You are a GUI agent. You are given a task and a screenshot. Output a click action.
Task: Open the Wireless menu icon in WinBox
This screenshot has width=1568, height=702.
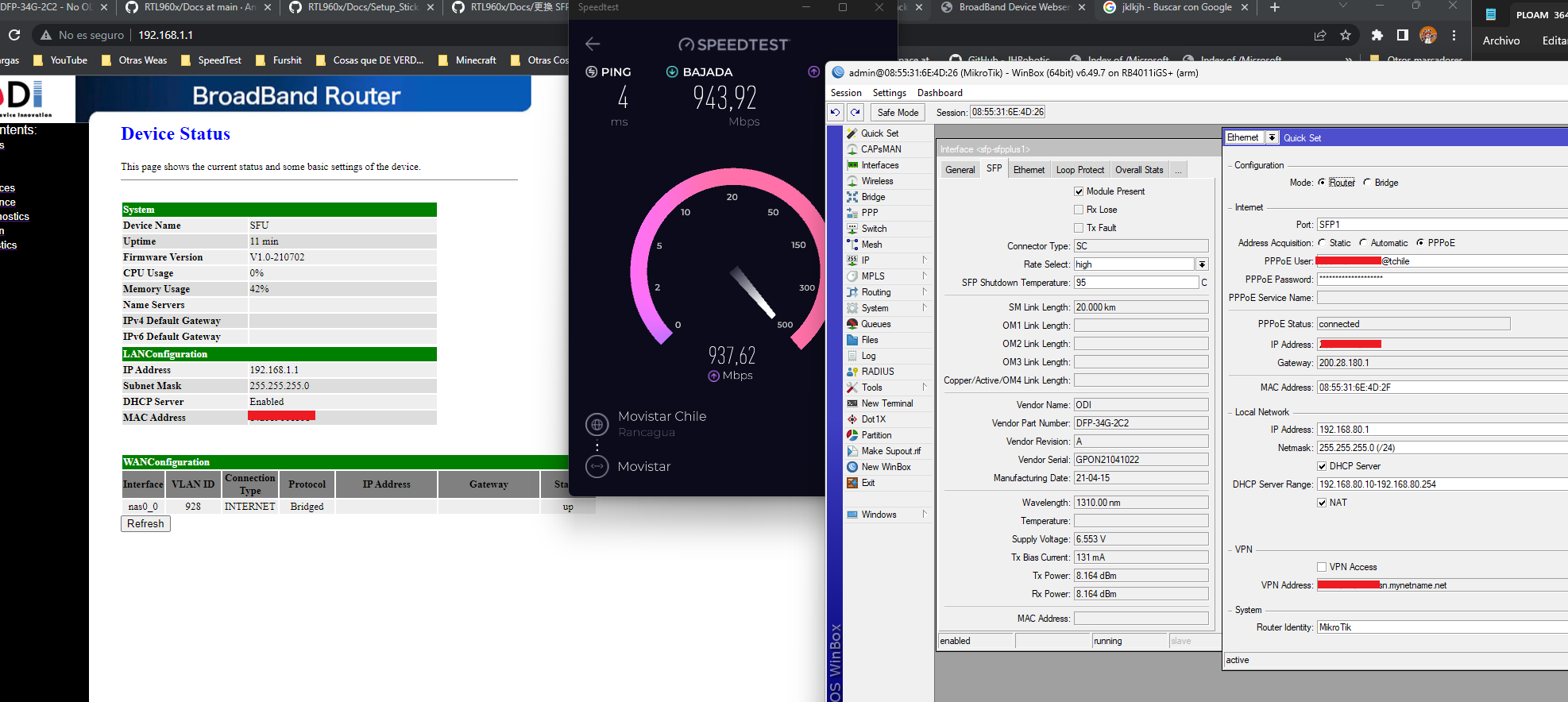coord(852,181)
